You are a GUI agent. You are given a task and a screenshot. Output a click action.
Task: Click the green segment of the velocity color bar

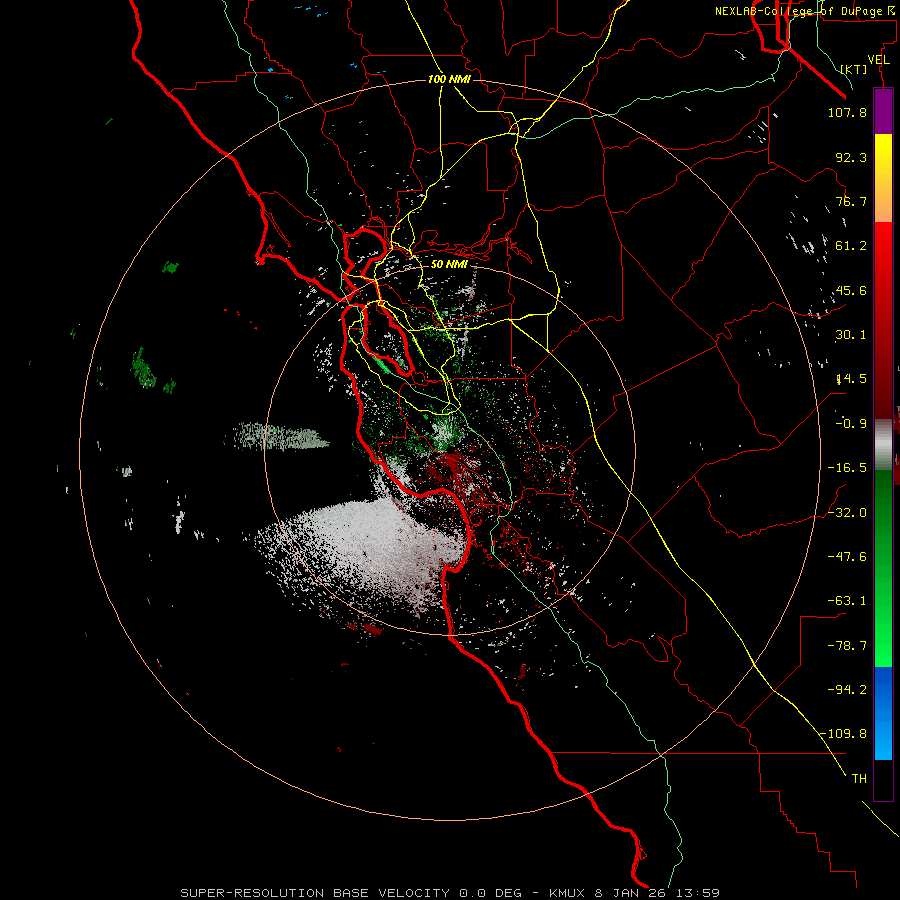[x=883, y=568]
